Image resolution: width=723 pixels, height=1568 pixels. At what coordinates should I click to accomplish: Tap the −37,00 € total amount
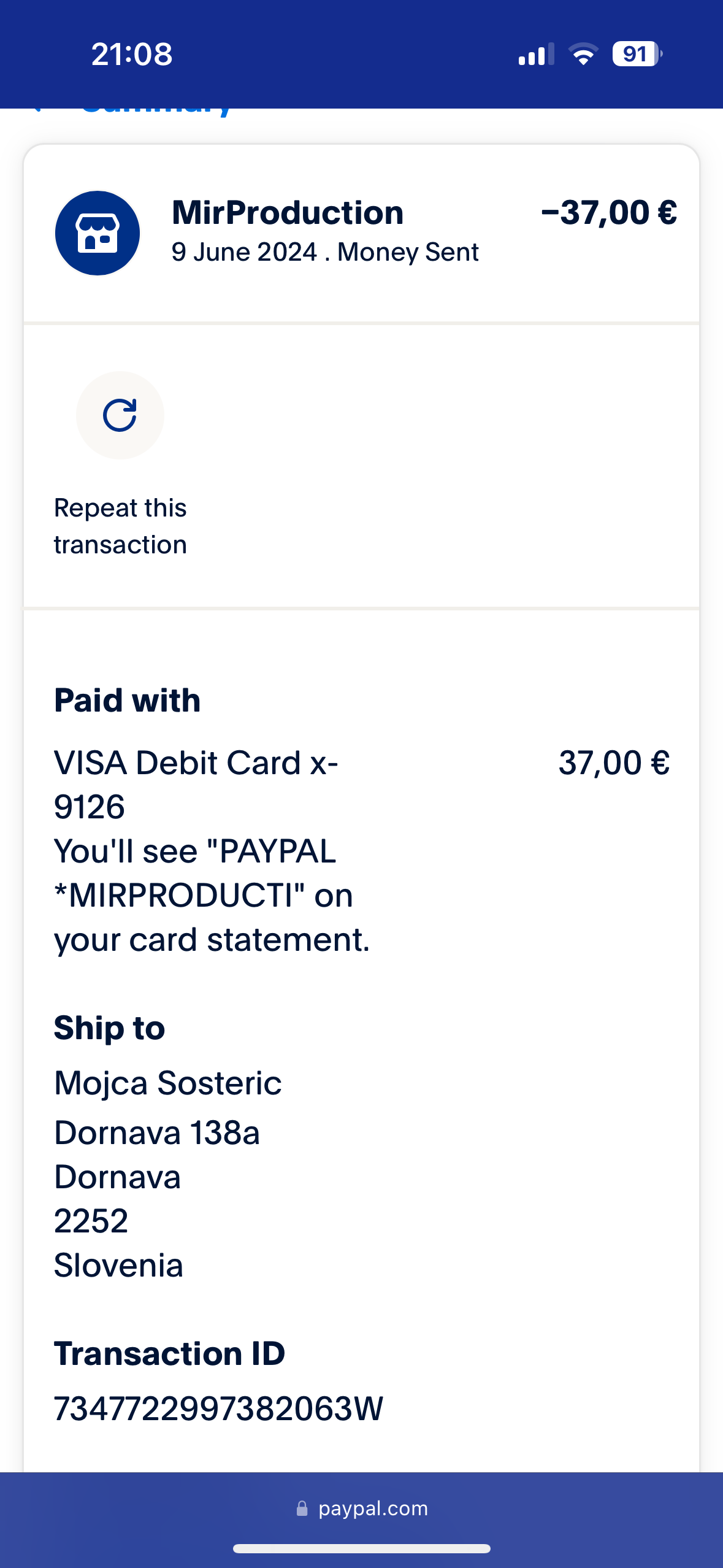[609, 213]
